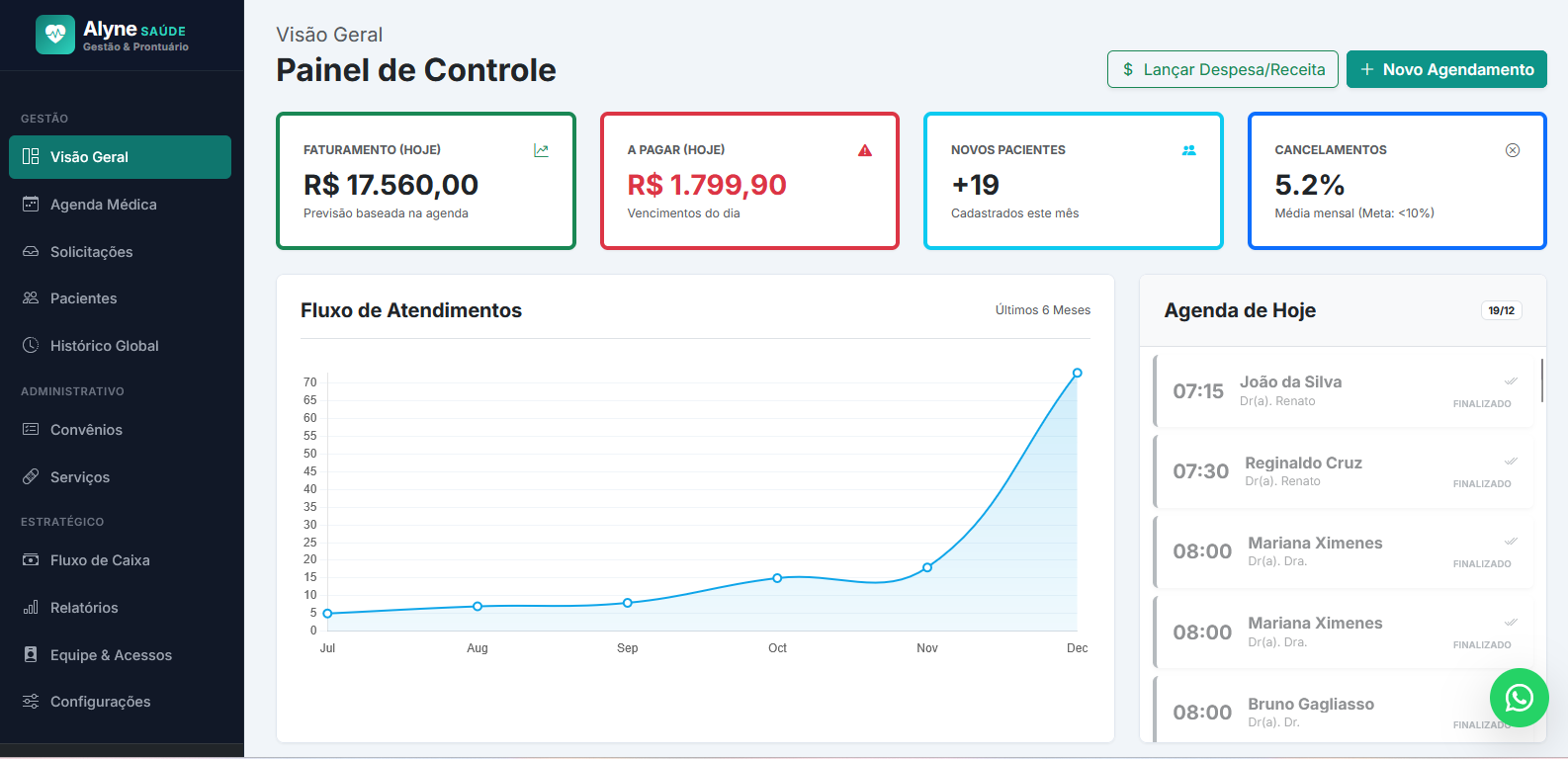
Task: Click the Dec data point on the chart
Action: [x=1077, y=374]
